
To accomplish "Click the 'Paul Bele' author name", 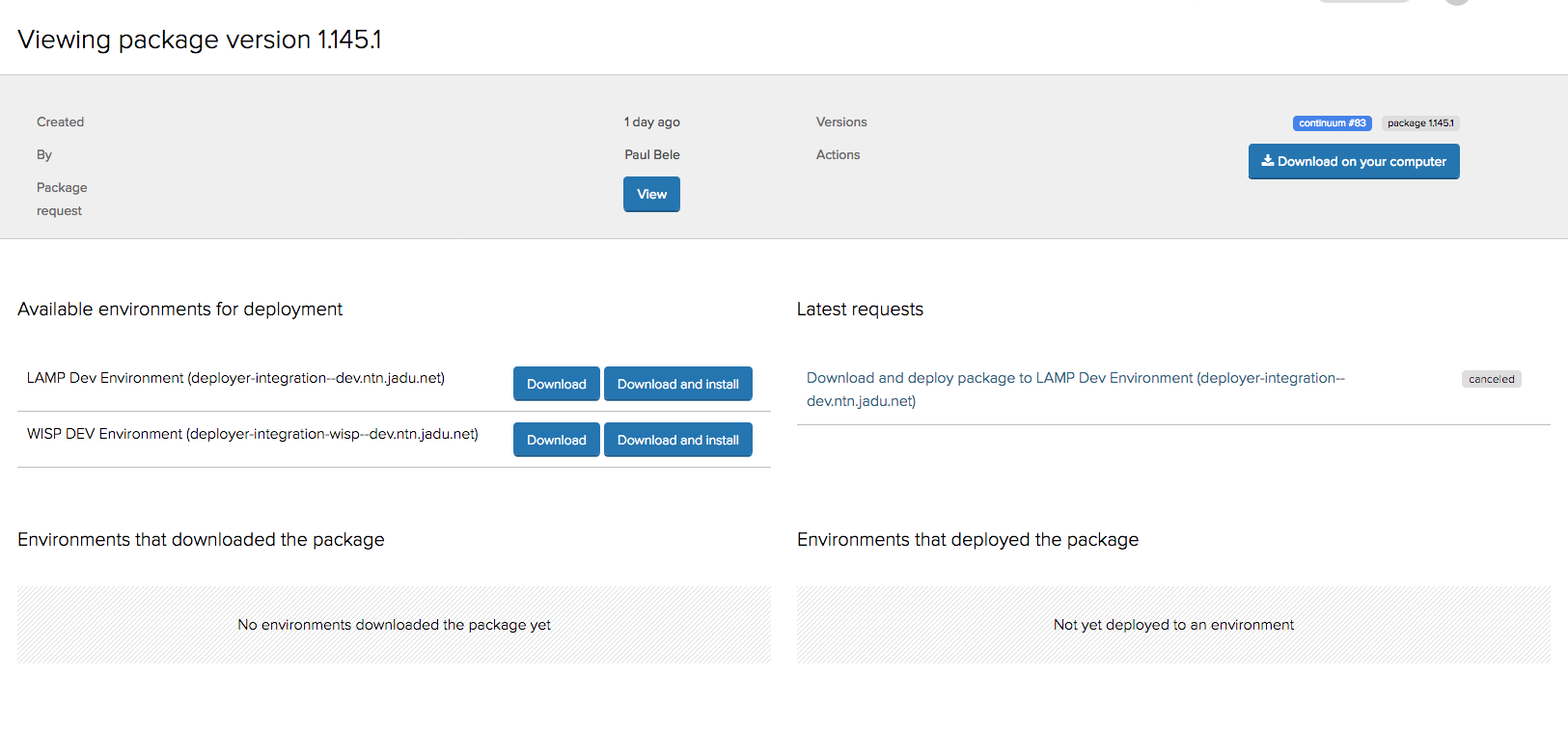I will tap(652, 154).
